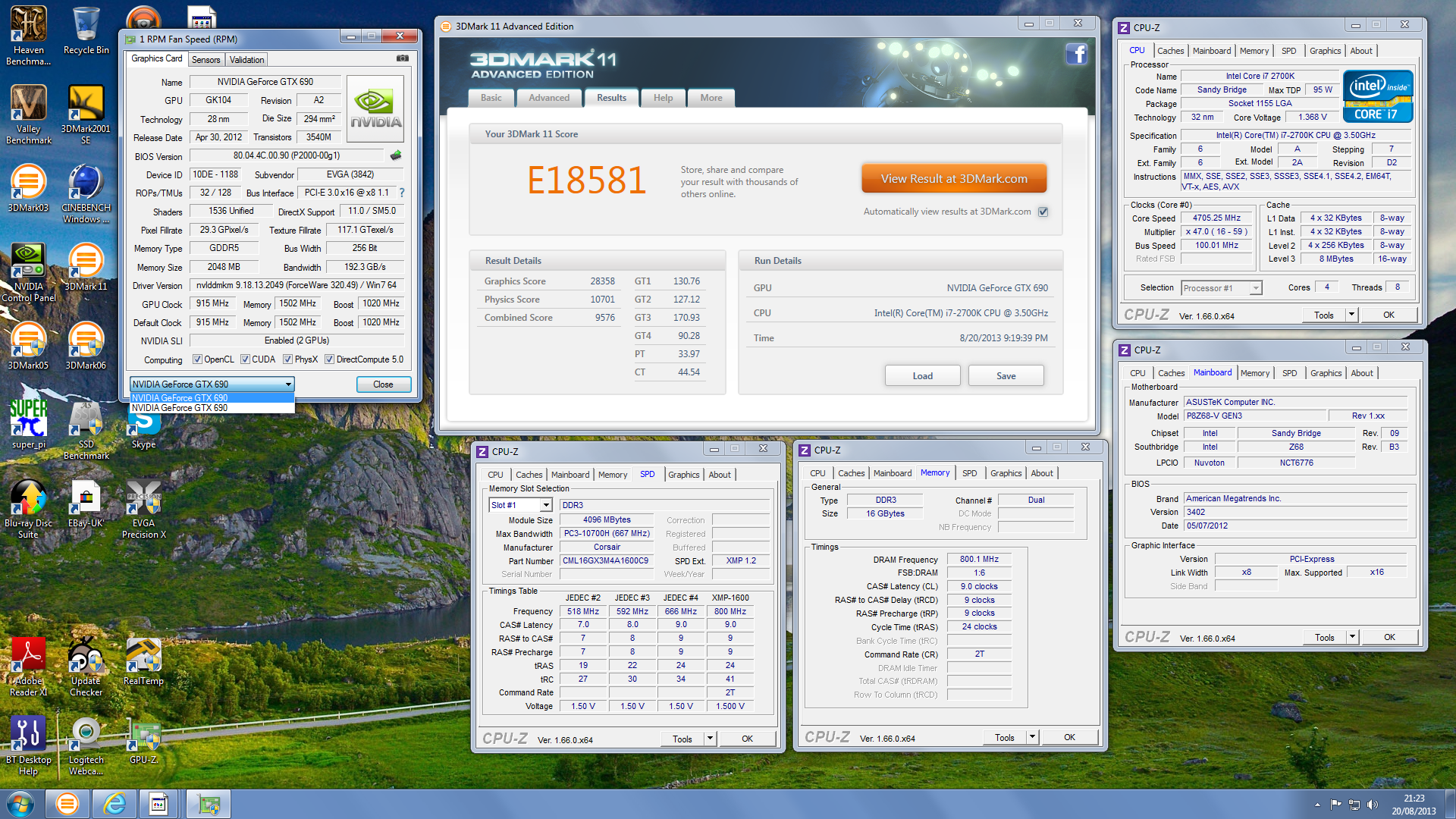Expand Tools arrow in CPU-Z SPD window
Screen dimensions: 1456x819
coord(710,739)
